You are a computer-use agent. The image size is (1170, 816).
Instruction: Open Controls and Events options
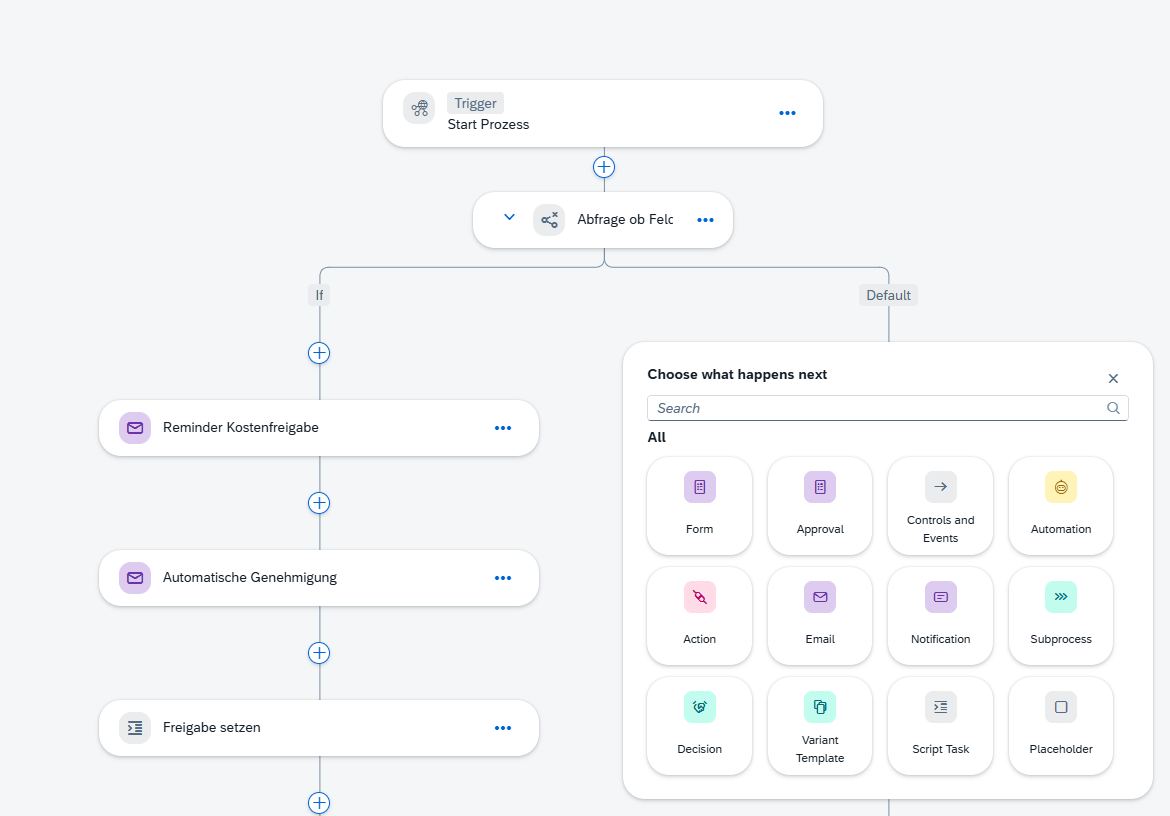click(940, 506)
